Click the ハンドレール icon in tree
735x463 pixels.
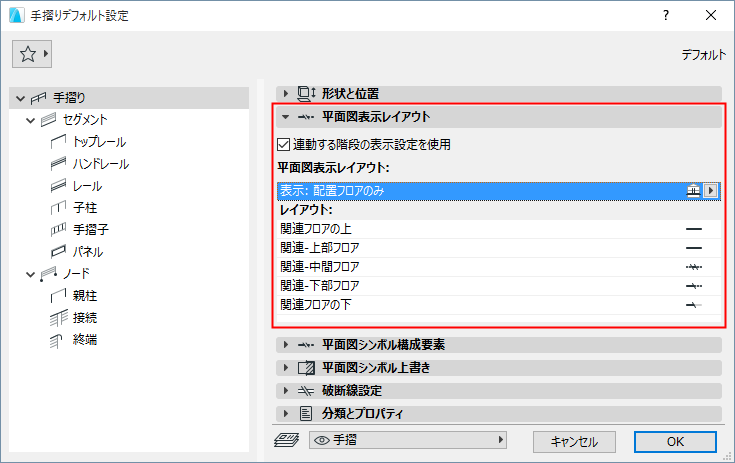(x=58, y=164)
